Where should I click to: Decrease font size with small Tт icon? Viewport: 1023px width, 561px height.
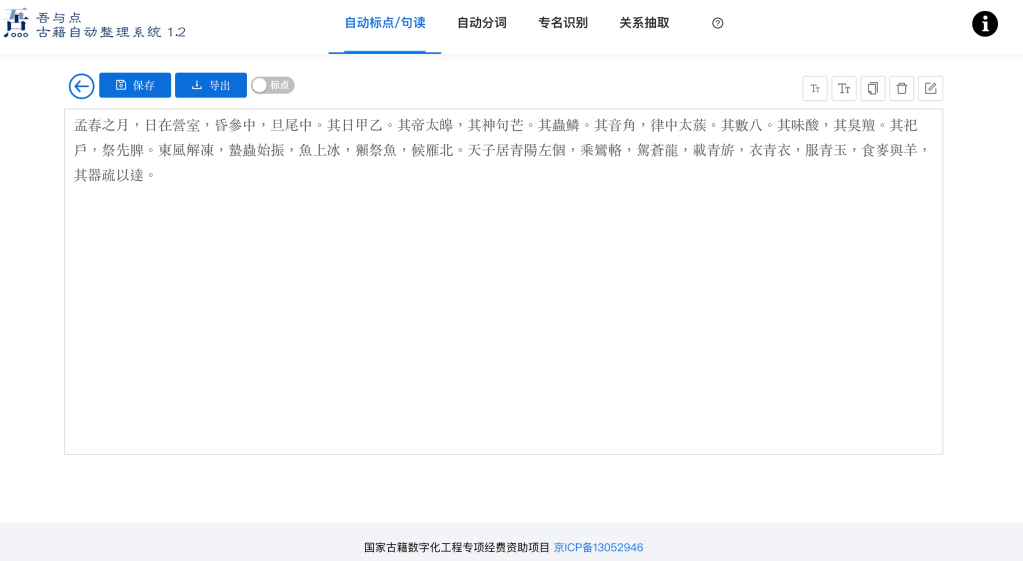click(x=815, y=89)
